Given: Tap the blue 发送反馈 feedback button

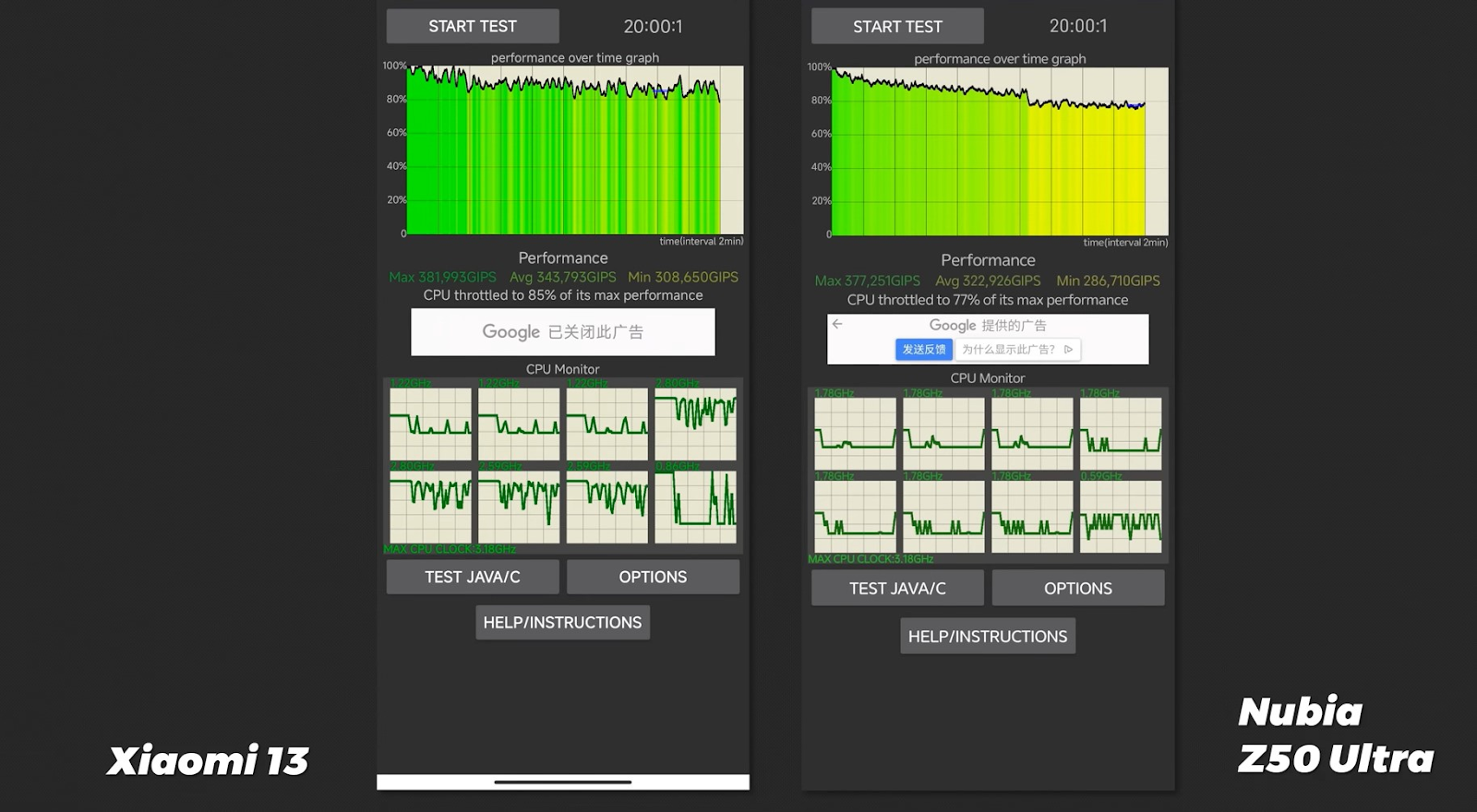Looking at the screenshot, I should point(924,350).
